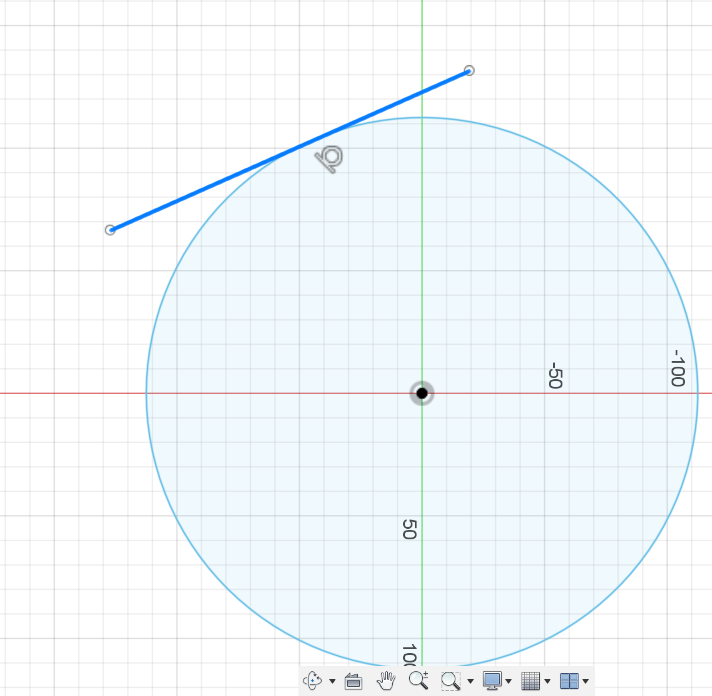The height and width of the screenshot is (696, 712).
Task: Select the Zoom magnifier with plus
Action: [x=418, y=681]
